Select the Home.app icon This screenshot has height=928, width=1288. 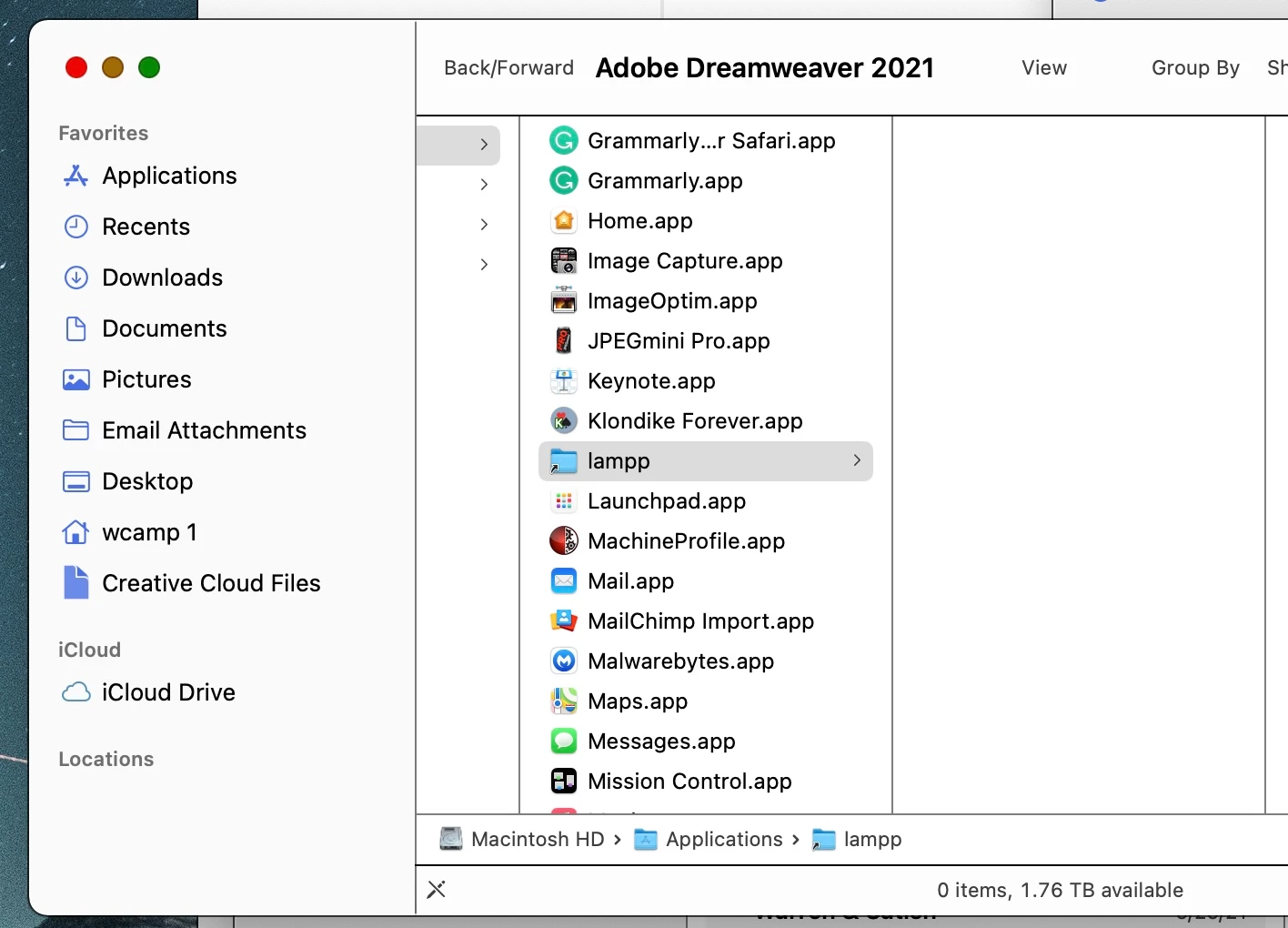coord(564,221)
